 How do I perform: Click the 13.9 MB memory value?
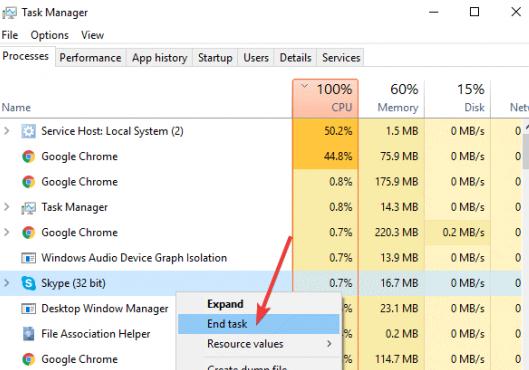click(399, 257)
